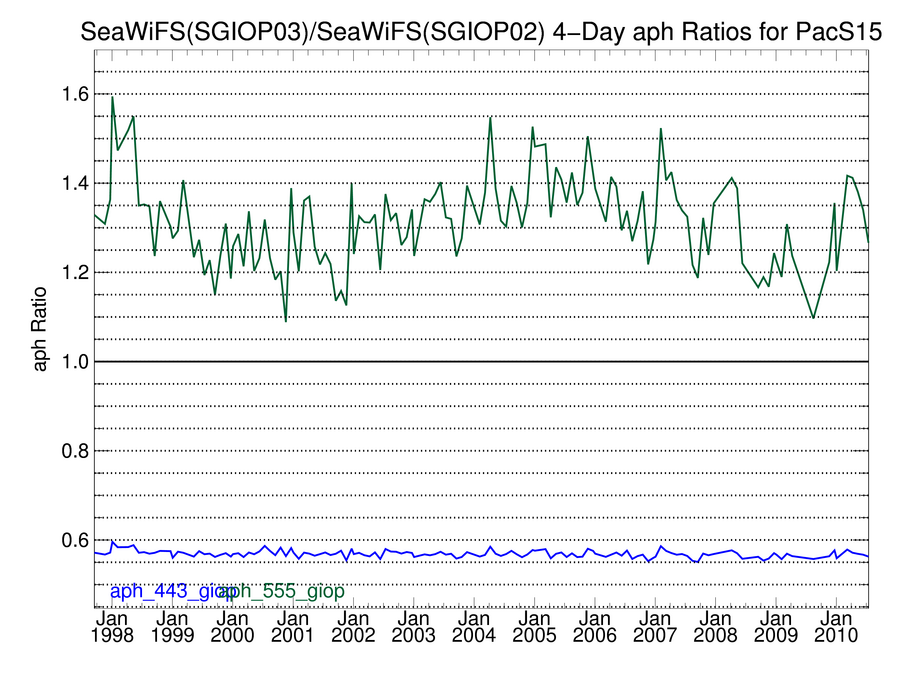Click the Jan 2003 x-axis label
Viewport: 900px width, 675px height.
pos(413,627)
